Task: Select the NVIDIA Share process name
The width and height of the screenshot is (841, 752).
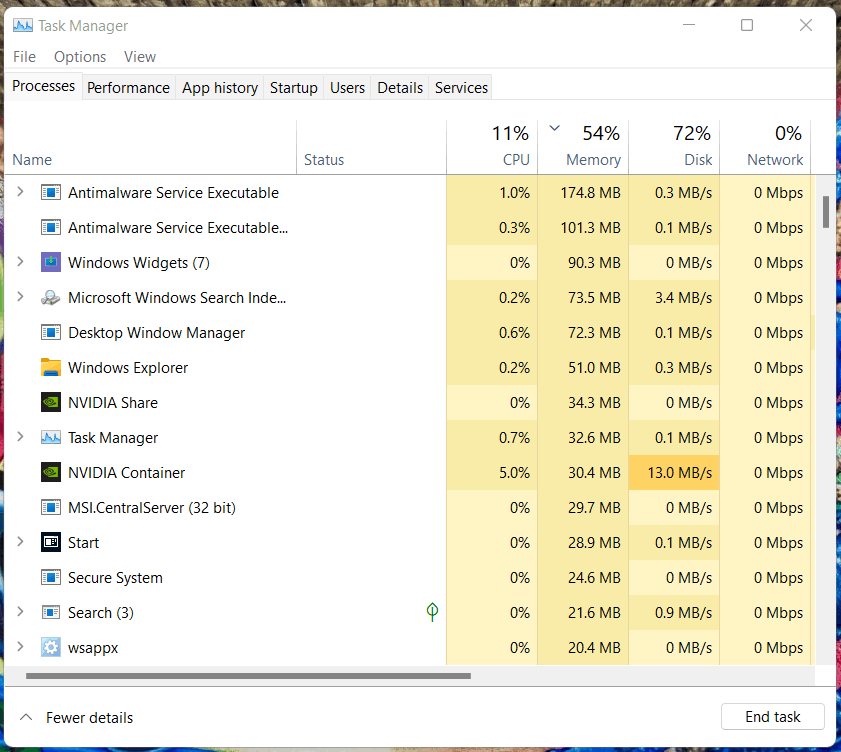Action: click(113, 403)
